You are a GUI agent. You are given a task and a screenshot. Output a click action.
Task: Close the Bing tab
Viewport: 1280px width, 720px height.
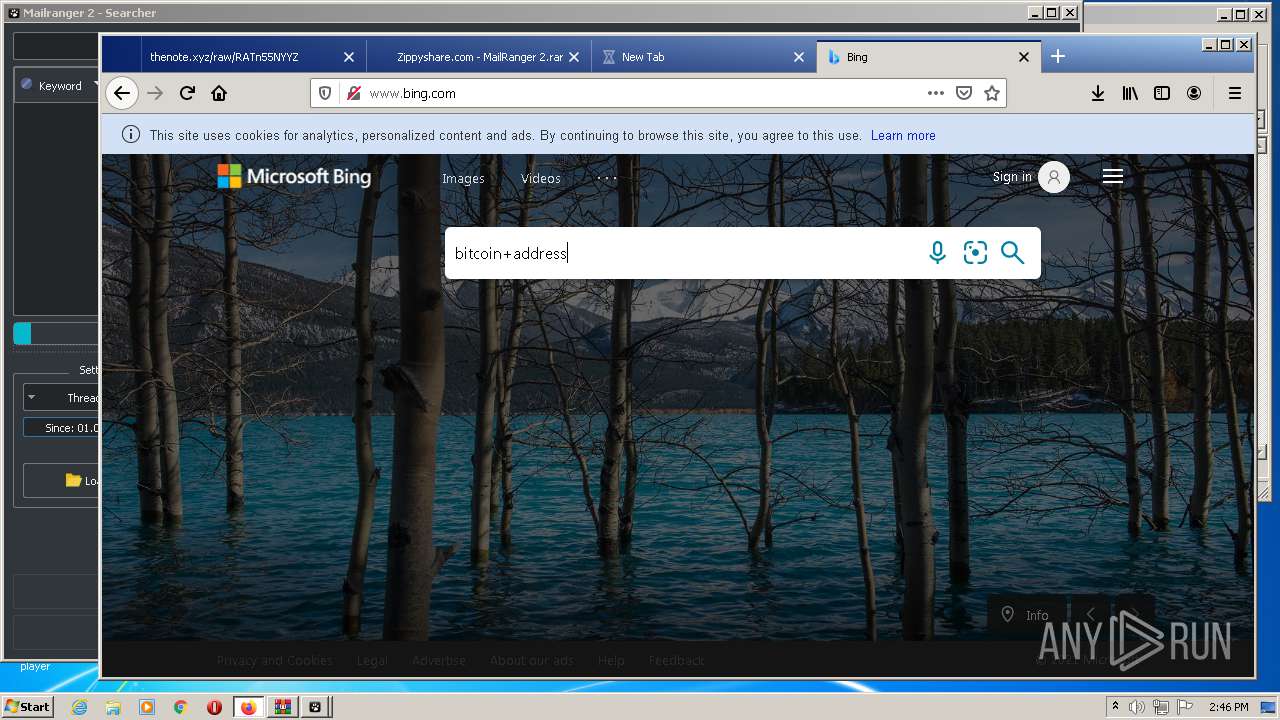[x=1024, y=57]
